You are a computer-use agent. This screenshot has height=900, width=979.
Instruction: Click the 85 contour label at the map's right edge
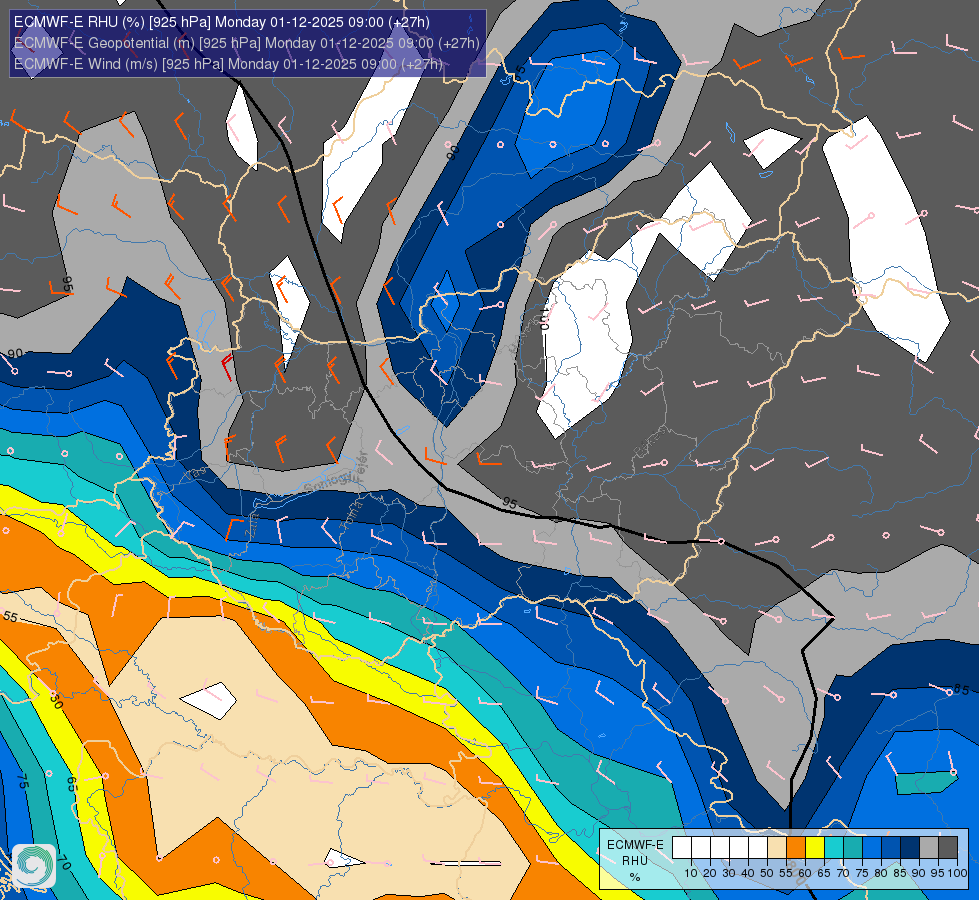pyautogui.click(x=961, y=690)
